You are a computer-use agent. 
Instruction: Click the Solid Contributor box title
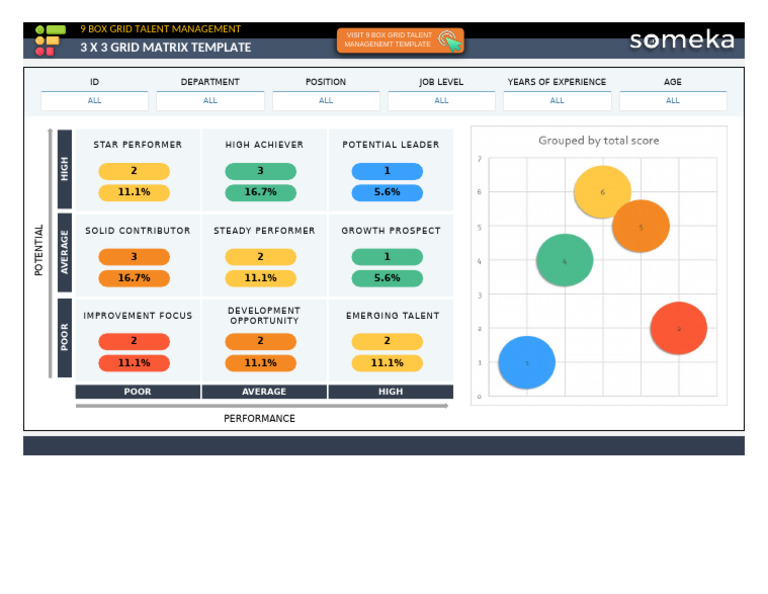pyautogui.click(x=138, y=231)
